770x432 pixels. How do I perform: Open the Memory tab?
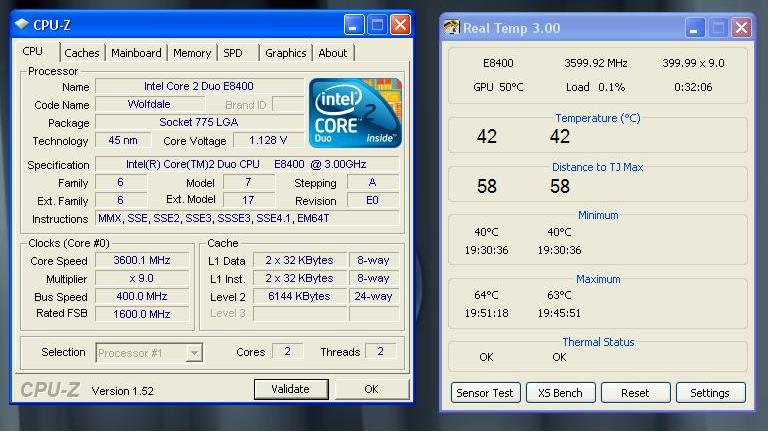192,53
